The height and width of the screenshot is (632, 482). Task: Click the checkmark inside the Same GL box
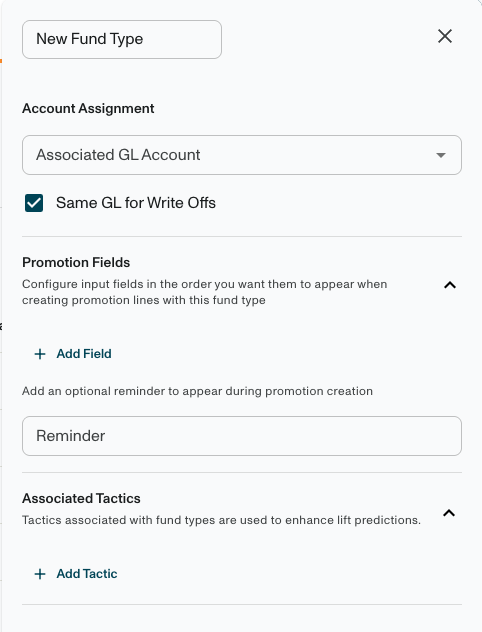pyautogui.click(x=34, y=203)
